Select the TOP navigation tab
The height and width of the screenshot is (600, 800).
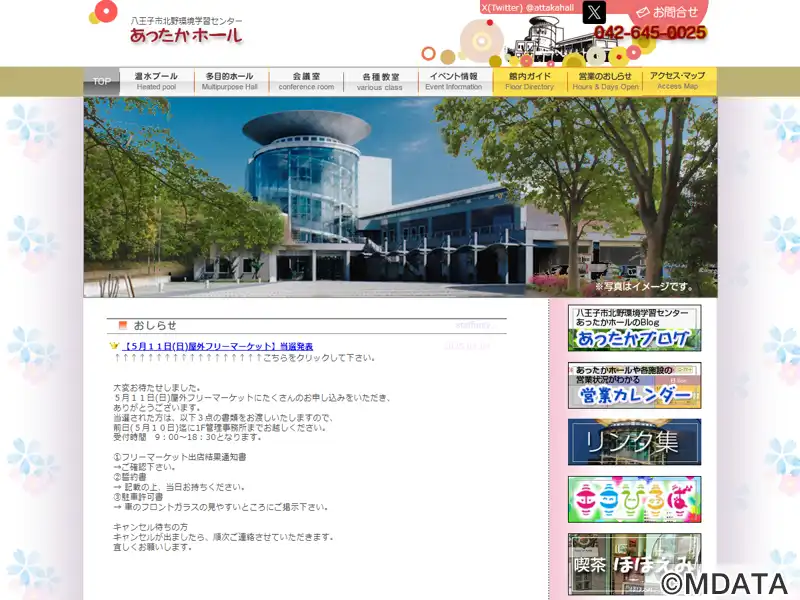coord(102,81)
